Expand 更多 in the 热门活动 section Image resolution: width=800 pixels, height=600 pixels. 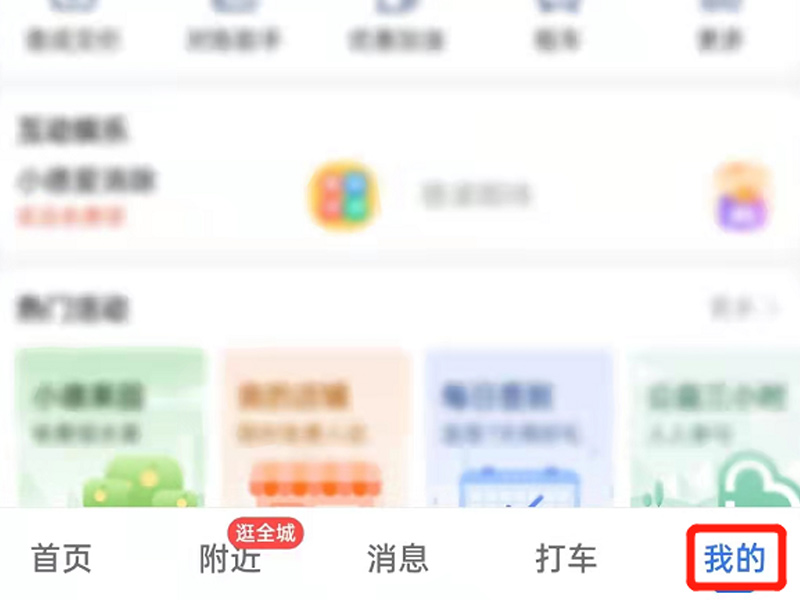click(745, 308)
